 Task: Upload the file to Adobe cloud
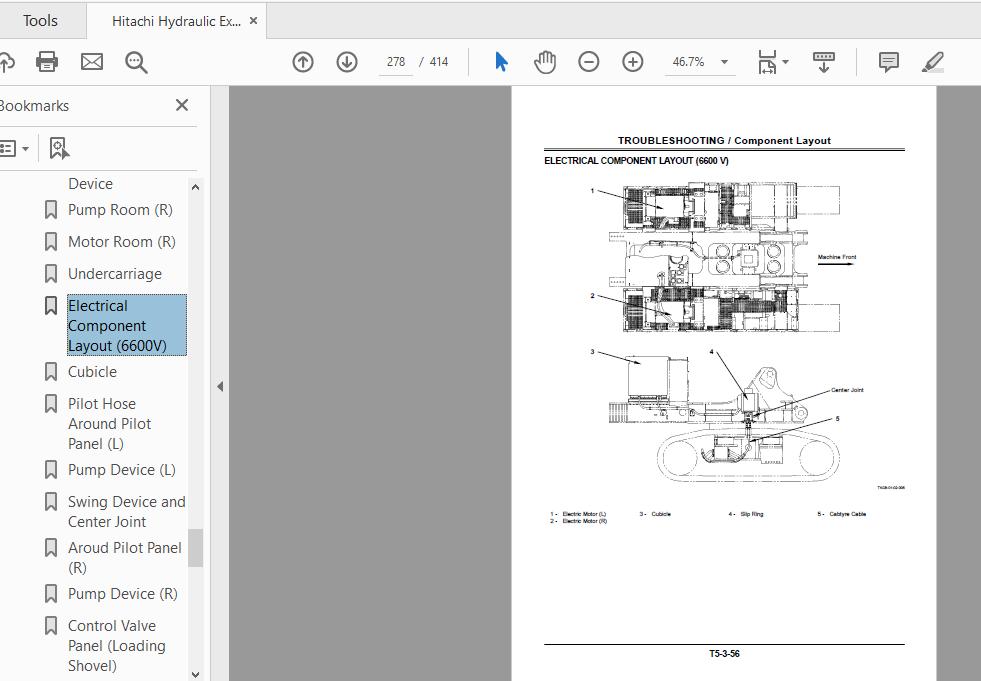(x=8, y=61)
